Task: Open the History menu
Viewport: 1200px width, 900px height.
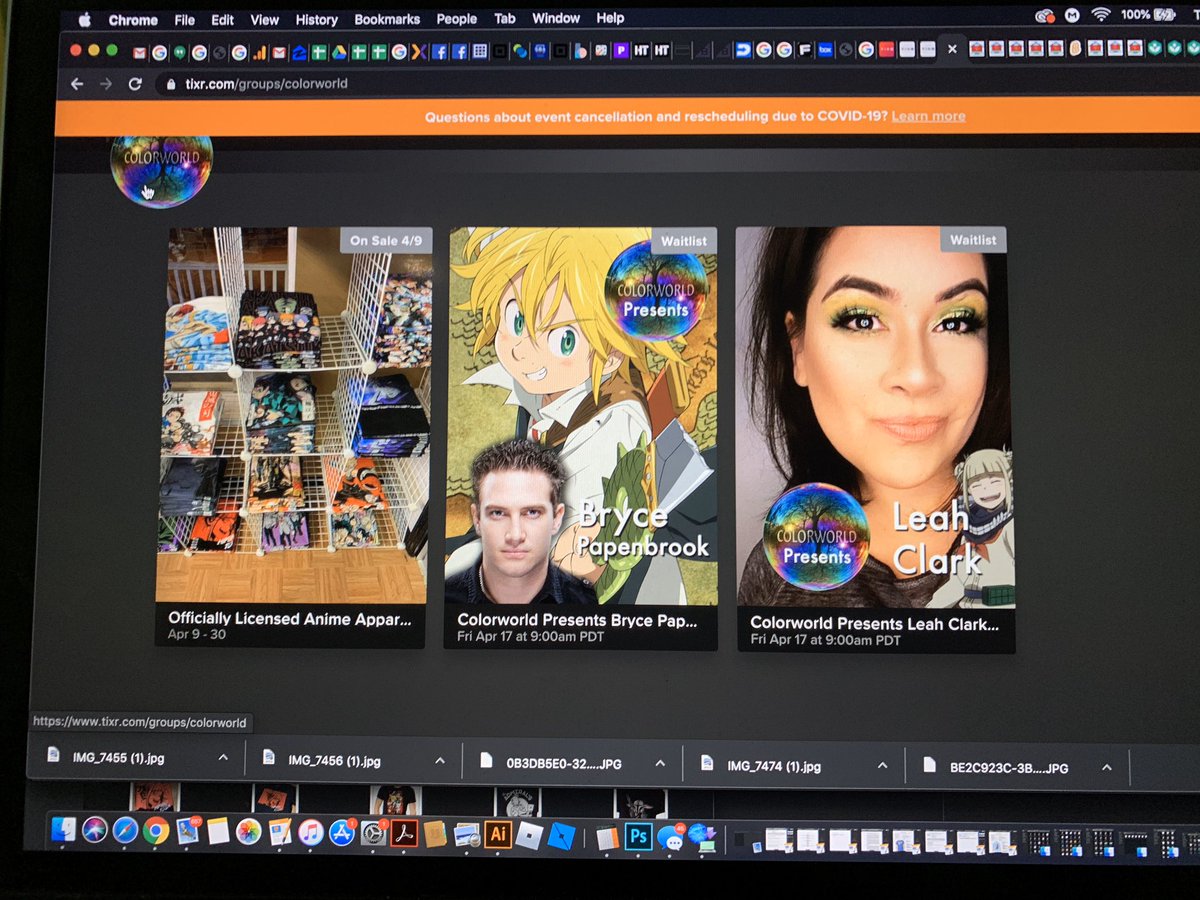Action: tap(316, 20)
